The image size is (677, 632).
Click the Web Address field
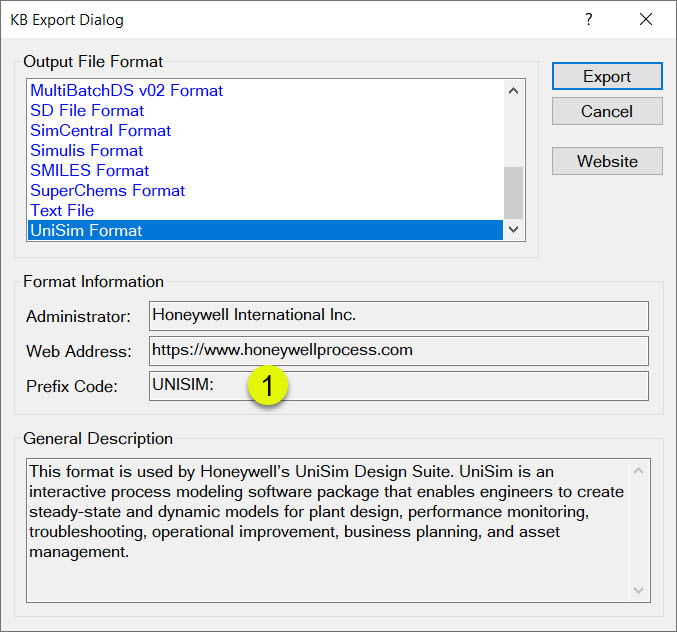398,351
